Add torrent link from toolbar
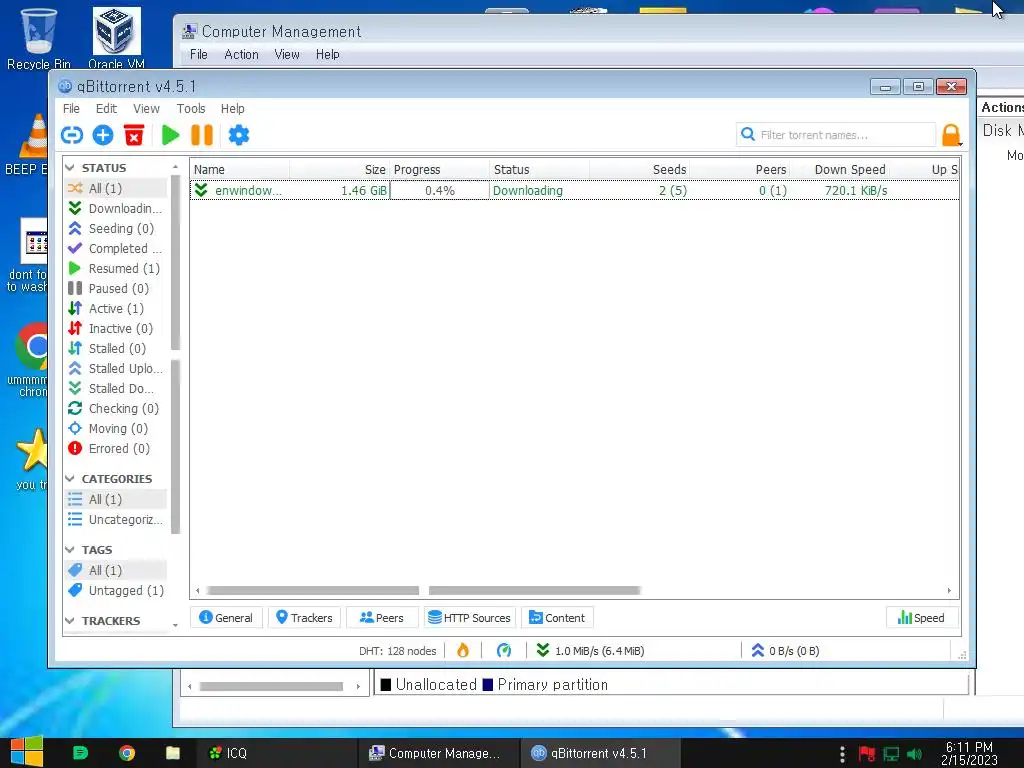This screenshot has height=768, width=1024. [x=72, y=135]
